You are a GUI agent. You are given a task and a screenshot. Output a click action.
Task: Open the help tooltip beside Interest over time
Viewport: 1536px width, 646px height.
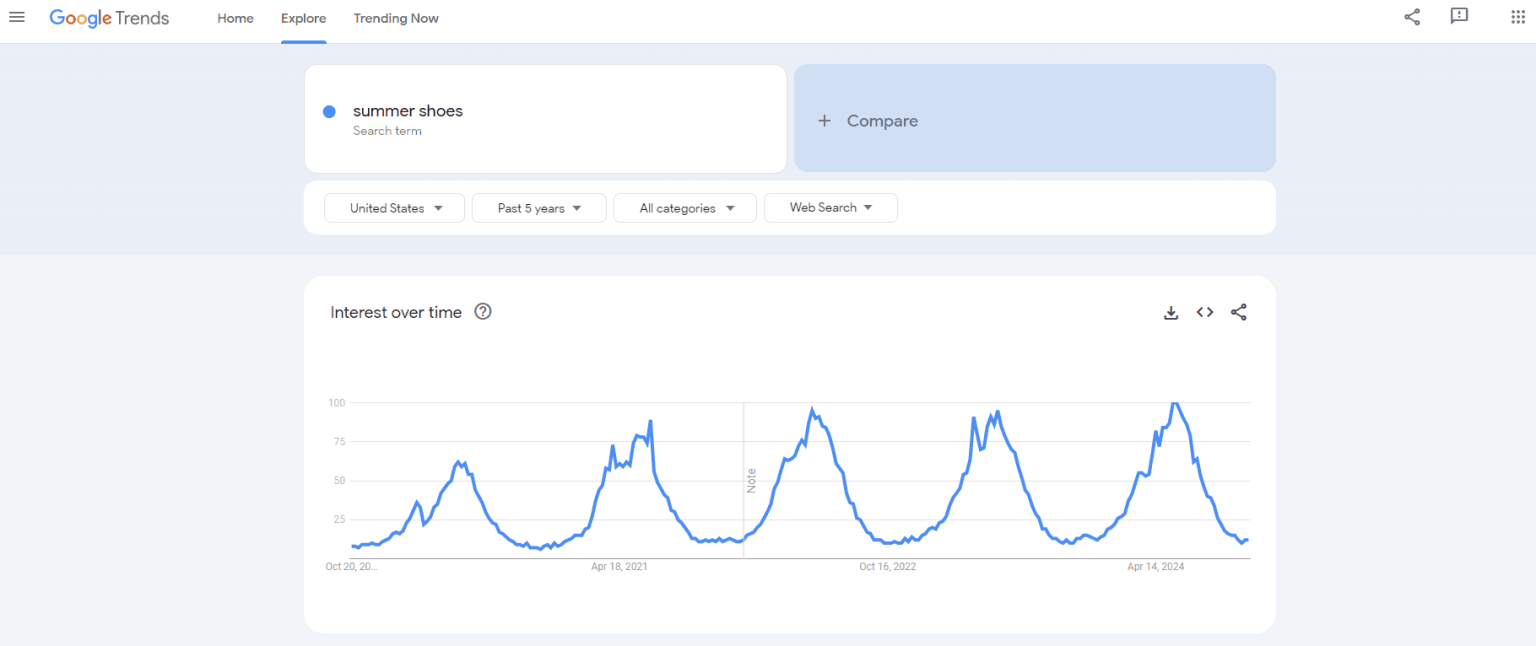coord(483,312)
